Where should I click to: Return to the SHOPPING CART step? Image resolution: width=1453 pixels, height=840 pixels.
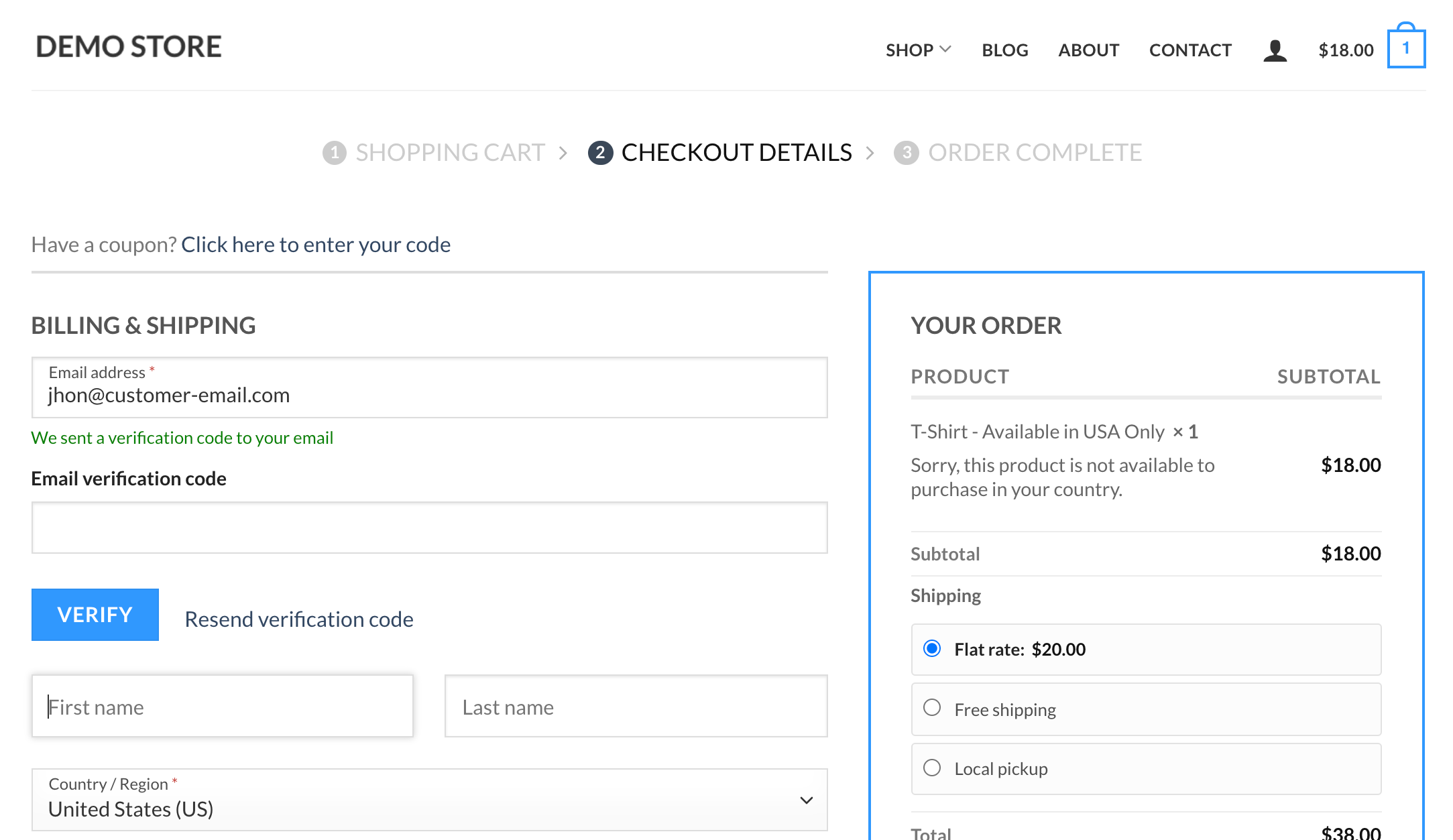[x=450, y=152]
